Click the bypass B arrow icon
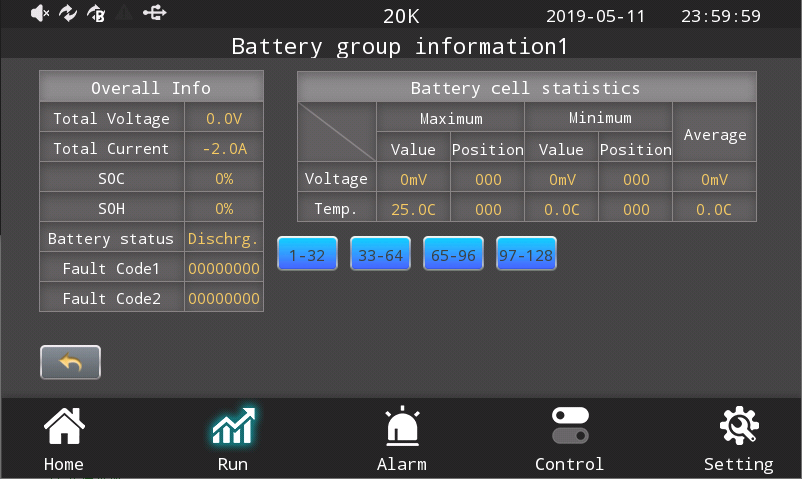The width and height of the screenshot is (802, 479). 96,13
